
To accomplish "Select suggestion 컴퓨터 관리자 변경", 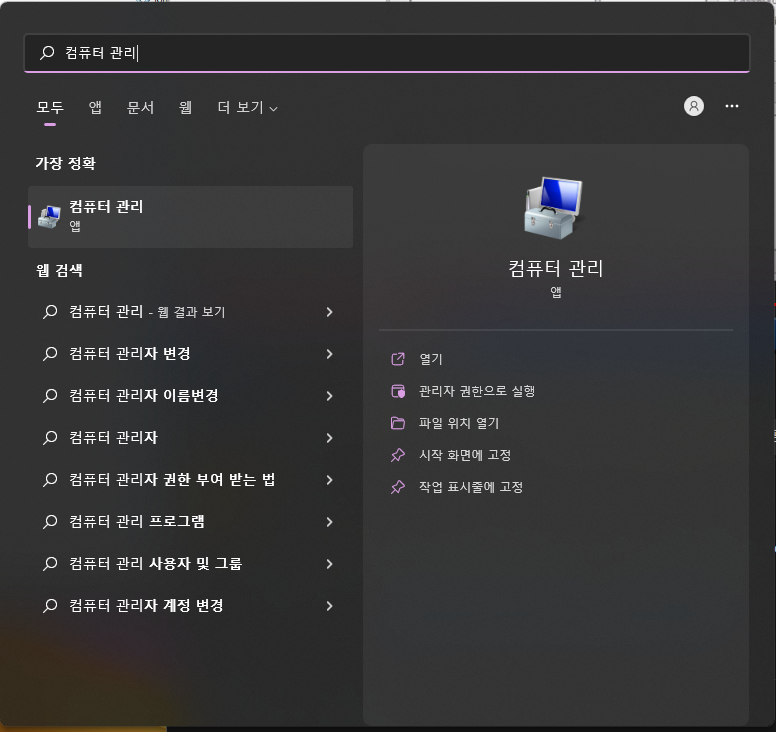I will coord(191,354).
